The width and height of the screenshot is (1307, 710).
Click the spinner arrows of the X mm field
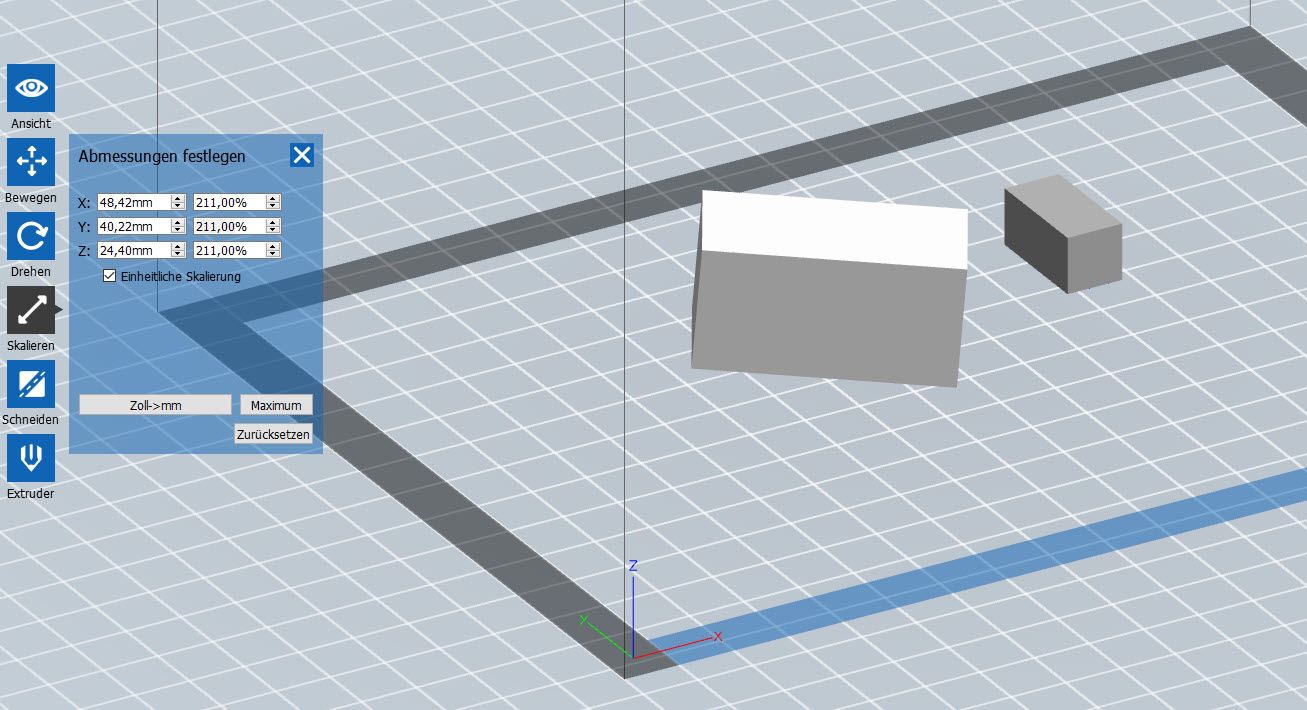pos(178,202)
